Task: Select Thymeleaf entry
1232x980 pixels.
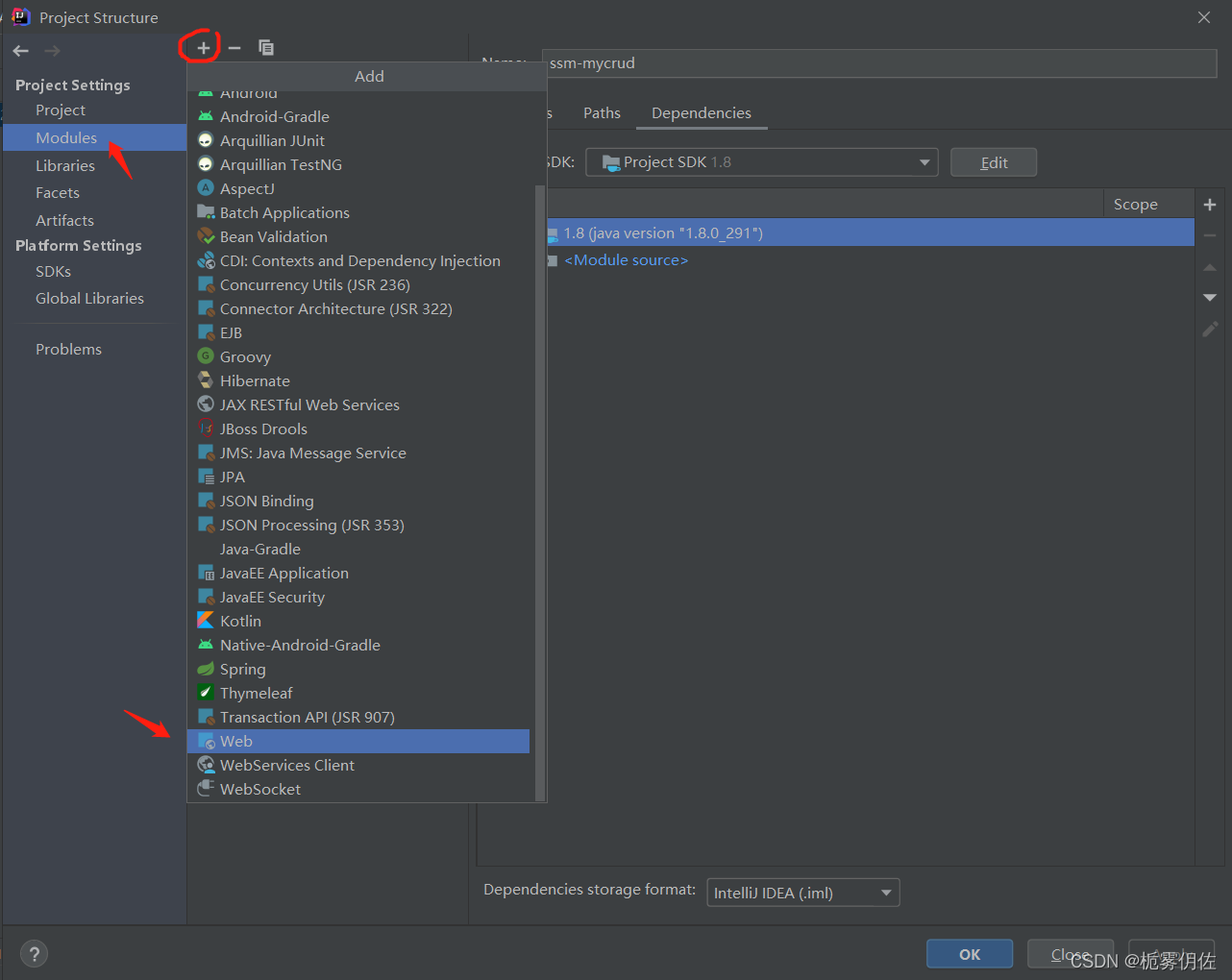Action: [x=358, y=693]
